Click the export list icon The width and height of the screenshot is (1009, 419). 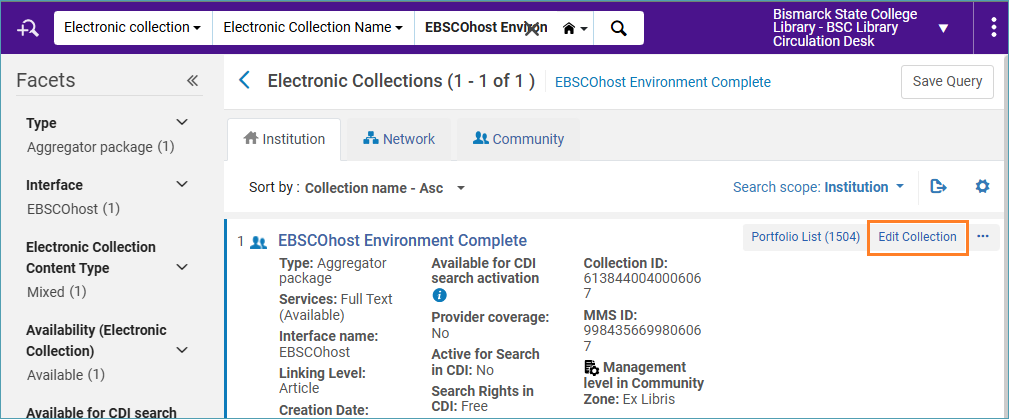pyautogui.click(x=939, y=187)
